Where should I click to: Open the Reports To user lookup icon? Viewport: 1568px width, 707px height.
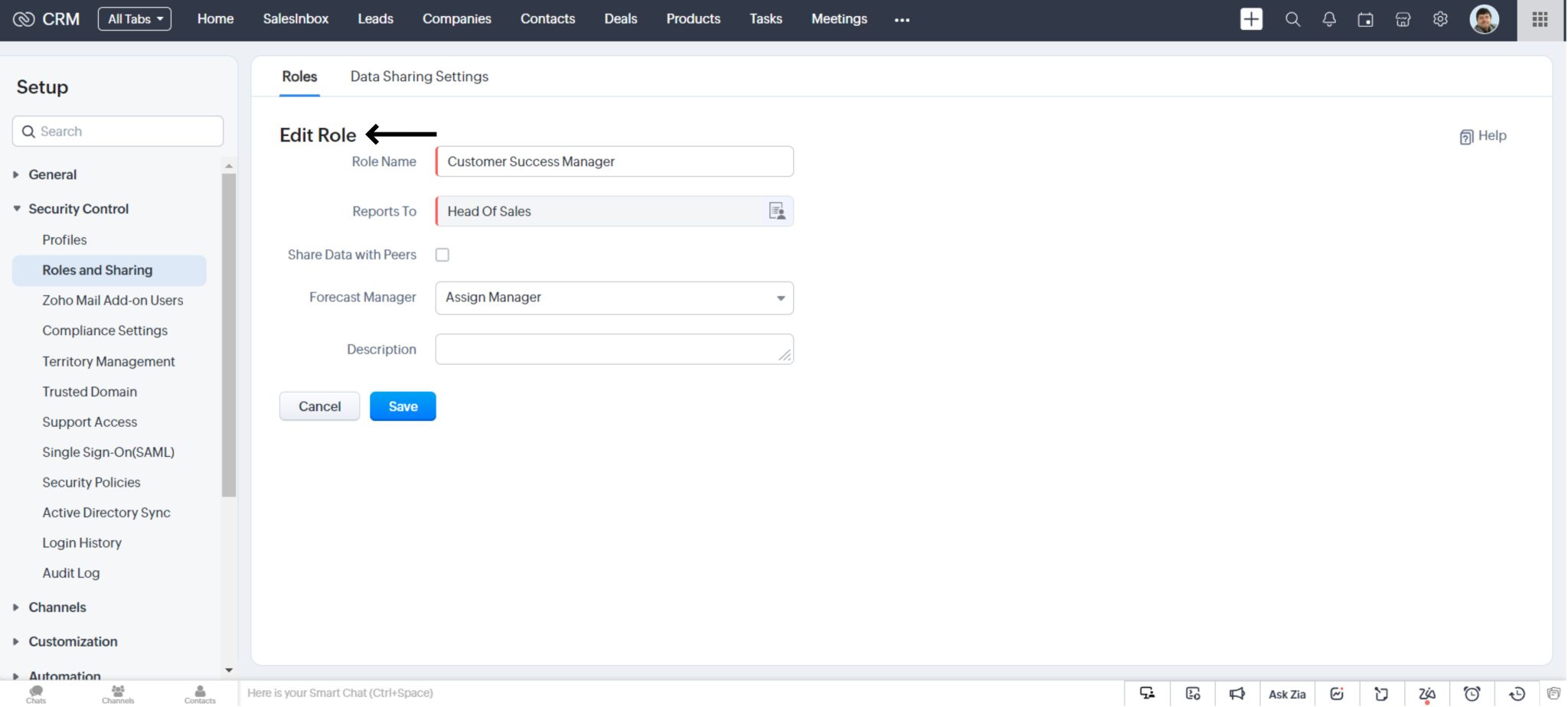pos(776,211)
